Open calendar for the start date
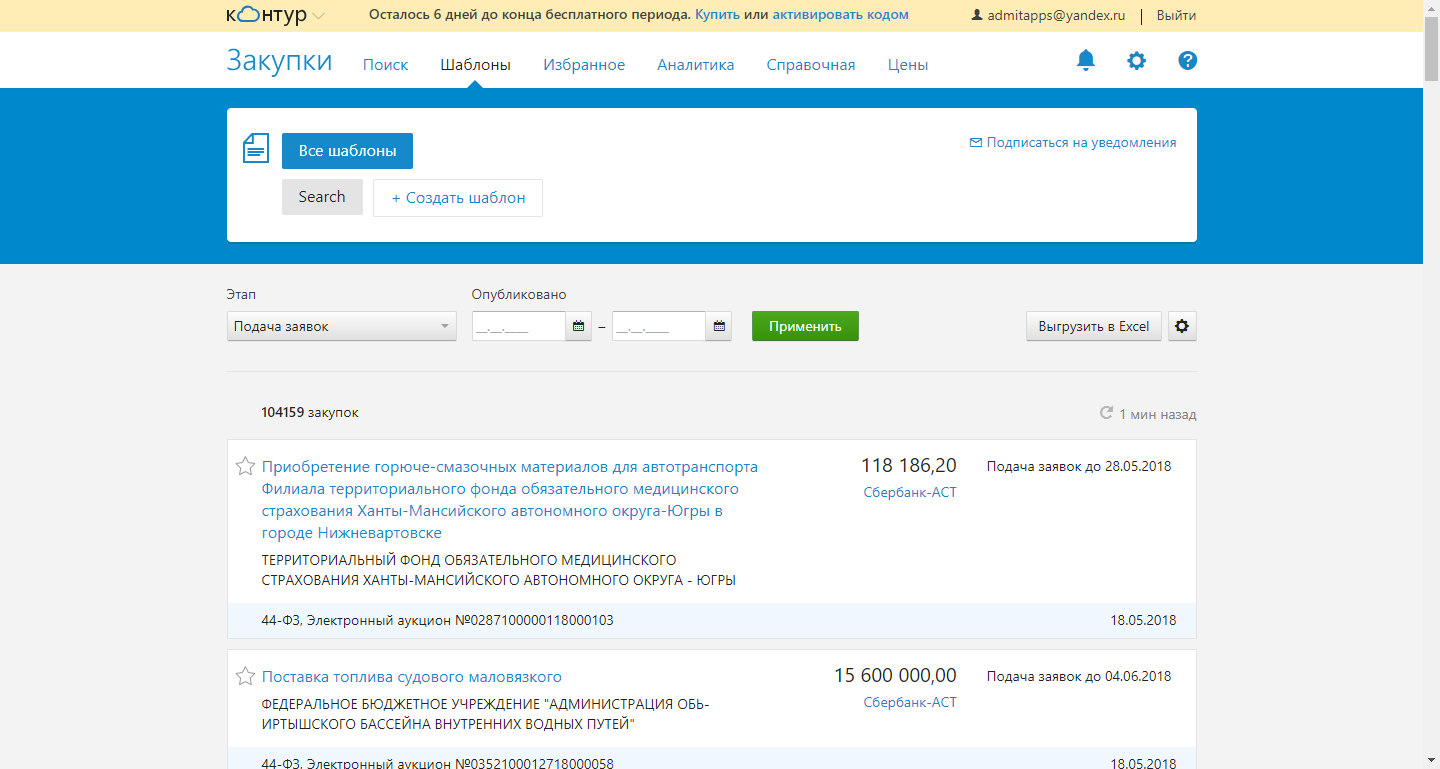1440x769 pixels. click(578, 326)
